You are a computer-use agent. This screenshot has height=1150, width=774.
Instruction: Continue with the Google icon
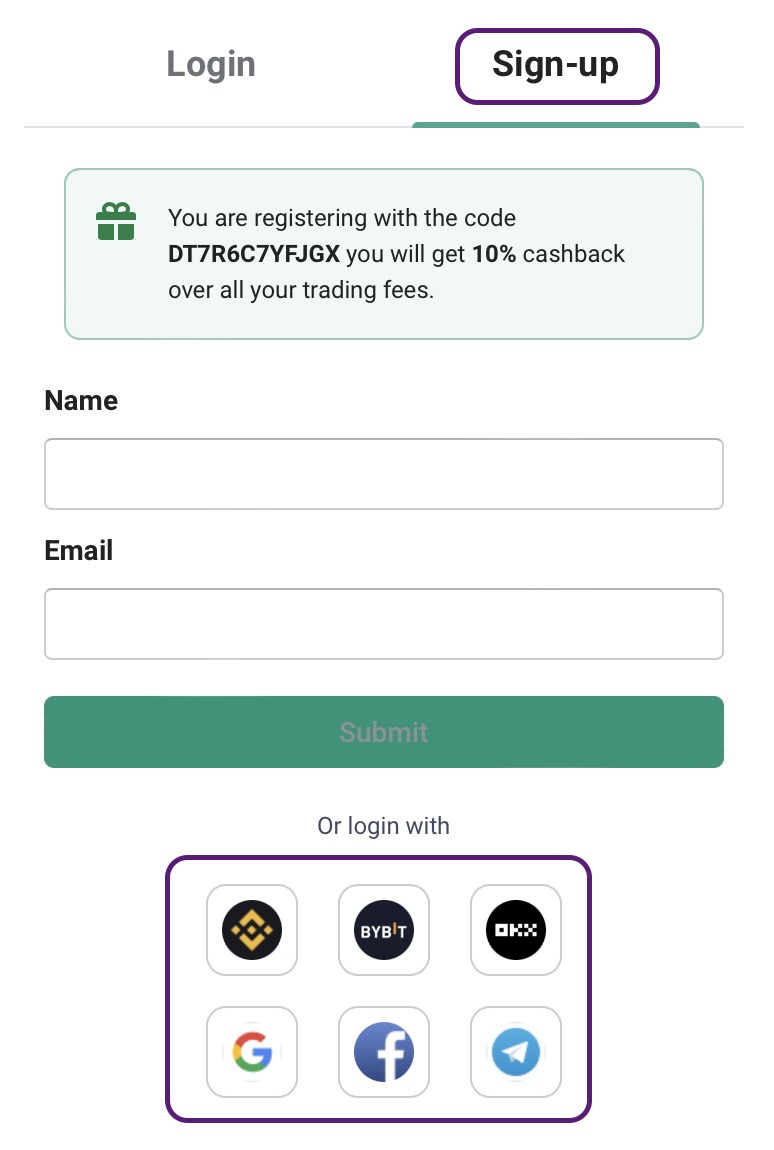click(x=252, y=1052)
